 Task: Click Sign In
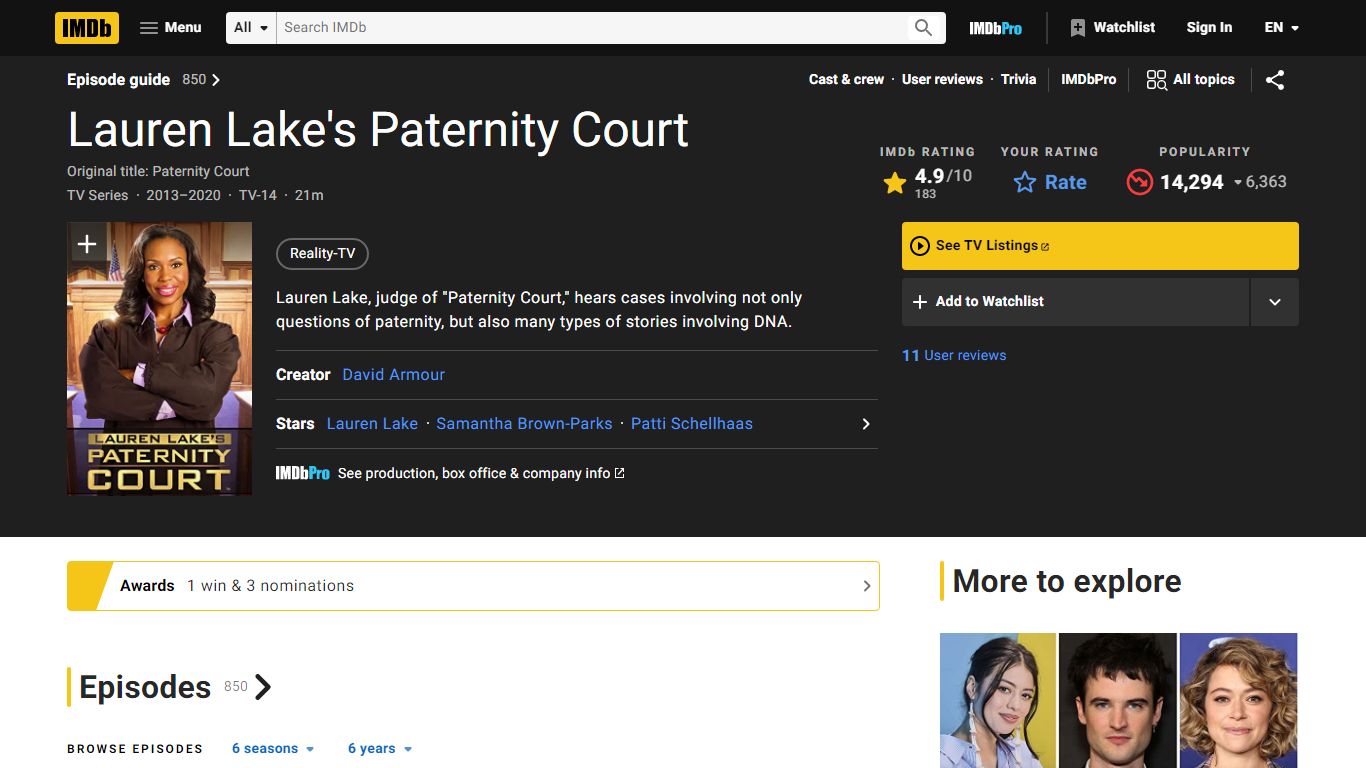1209,28
